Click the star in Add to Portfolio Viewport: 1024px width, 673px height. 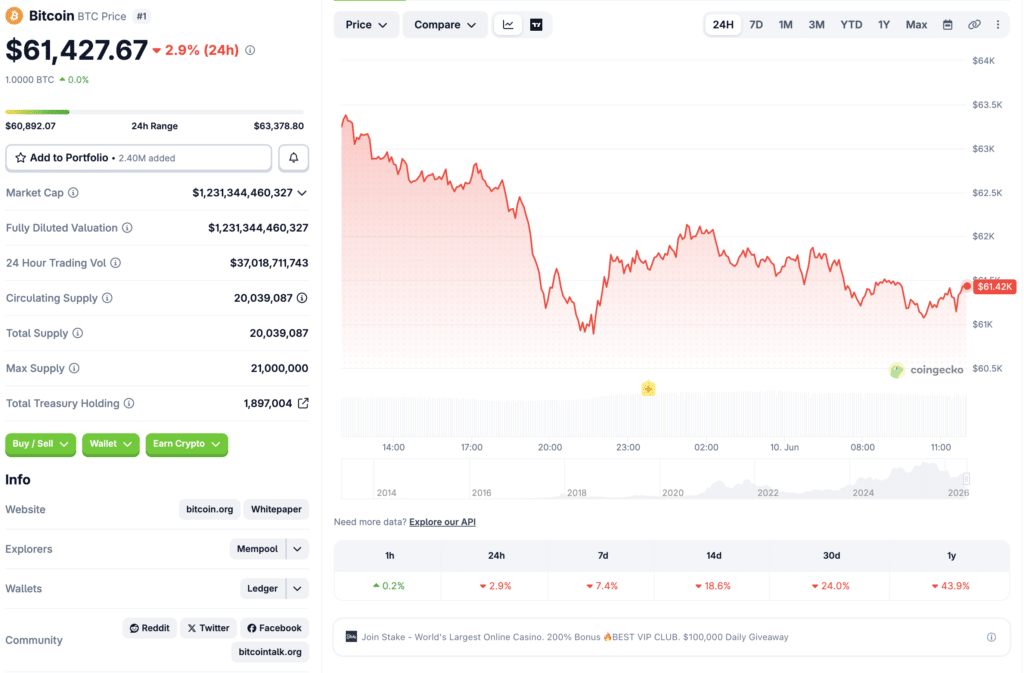tap(20, 158)
